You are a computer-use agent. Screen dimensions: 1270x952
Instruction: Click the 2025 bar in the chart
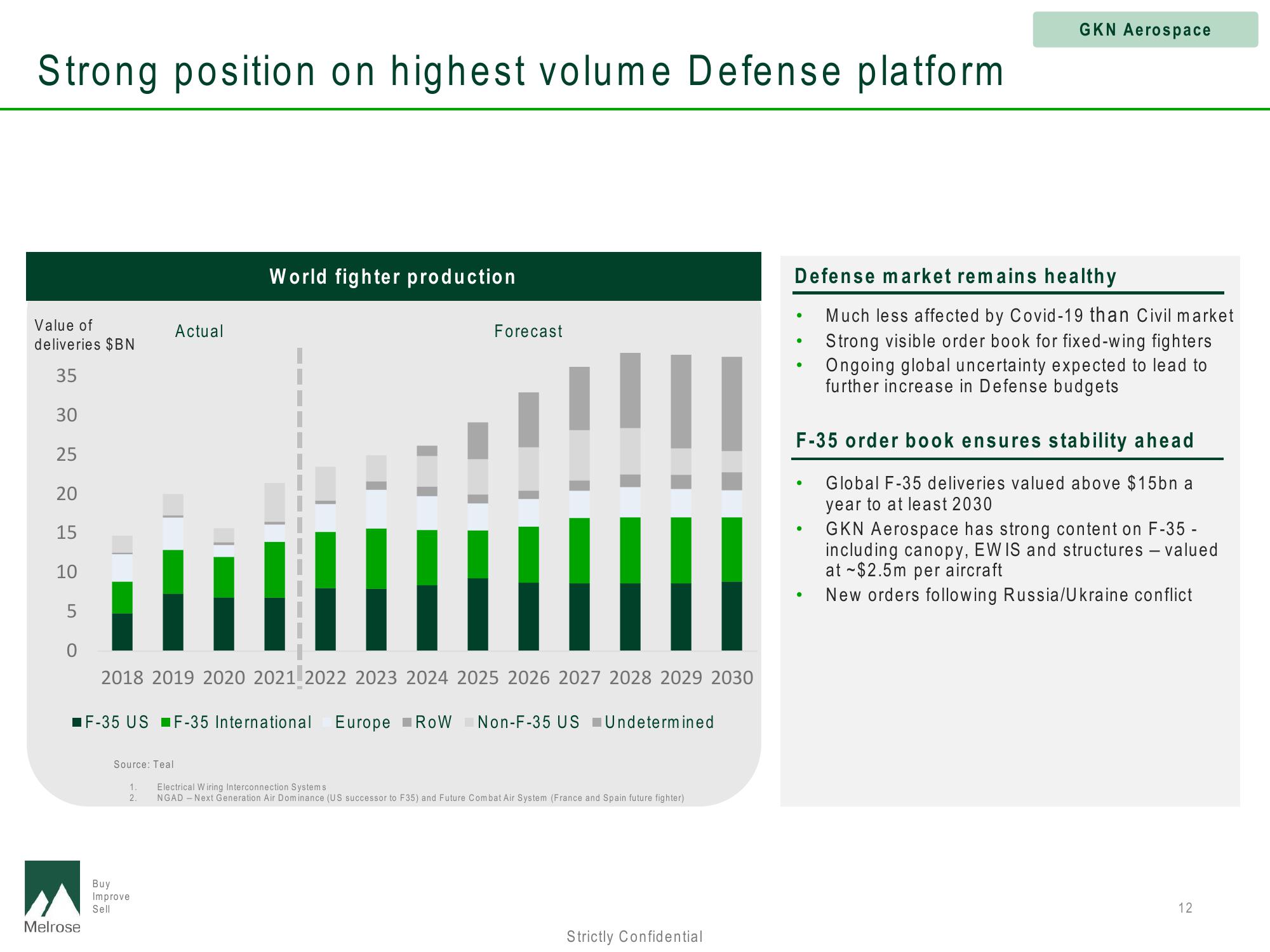(x=478, y=536)
